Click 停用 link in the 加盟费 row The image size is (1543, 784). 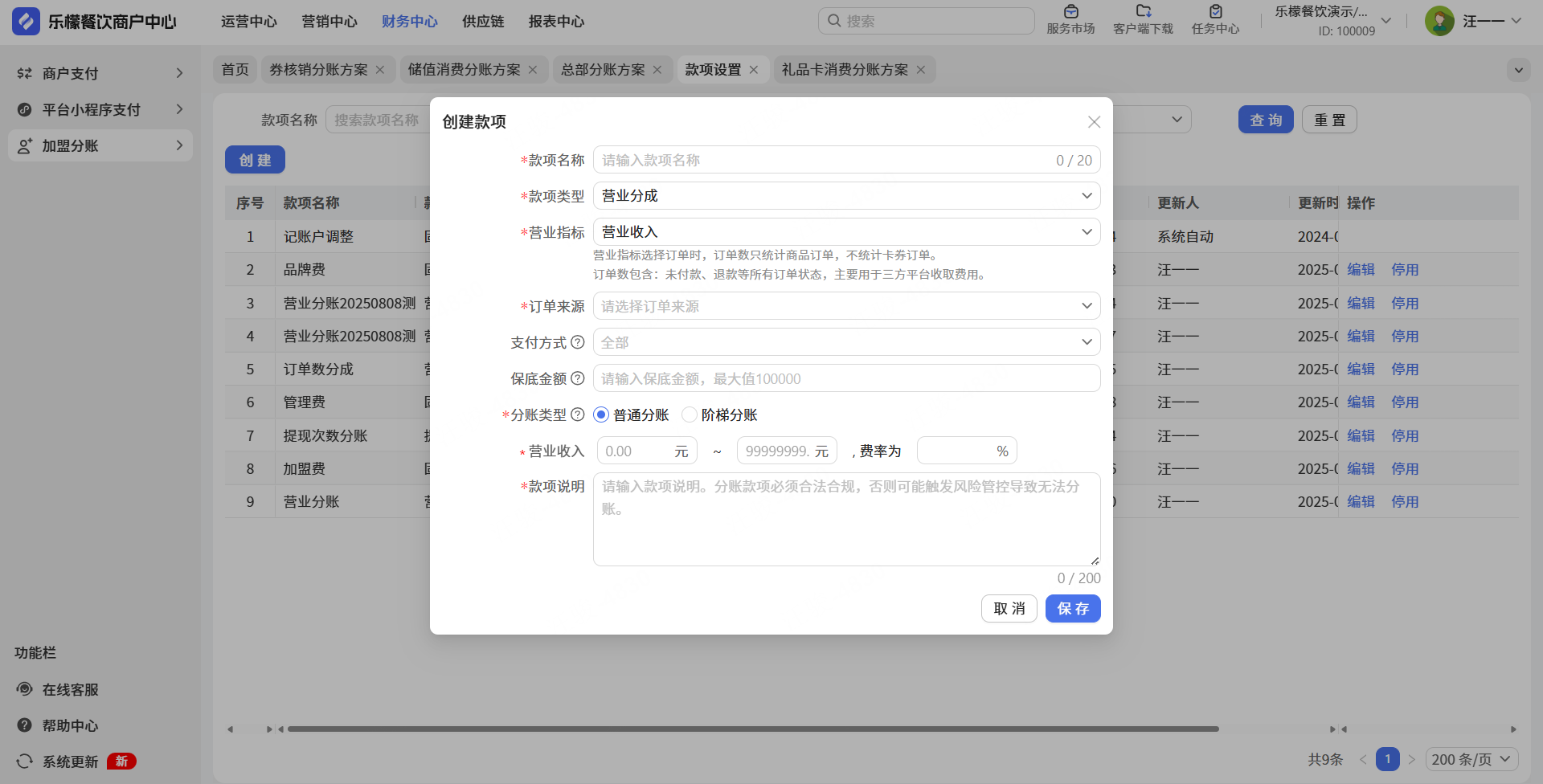pyautogui.click(x=1405, y=468)
